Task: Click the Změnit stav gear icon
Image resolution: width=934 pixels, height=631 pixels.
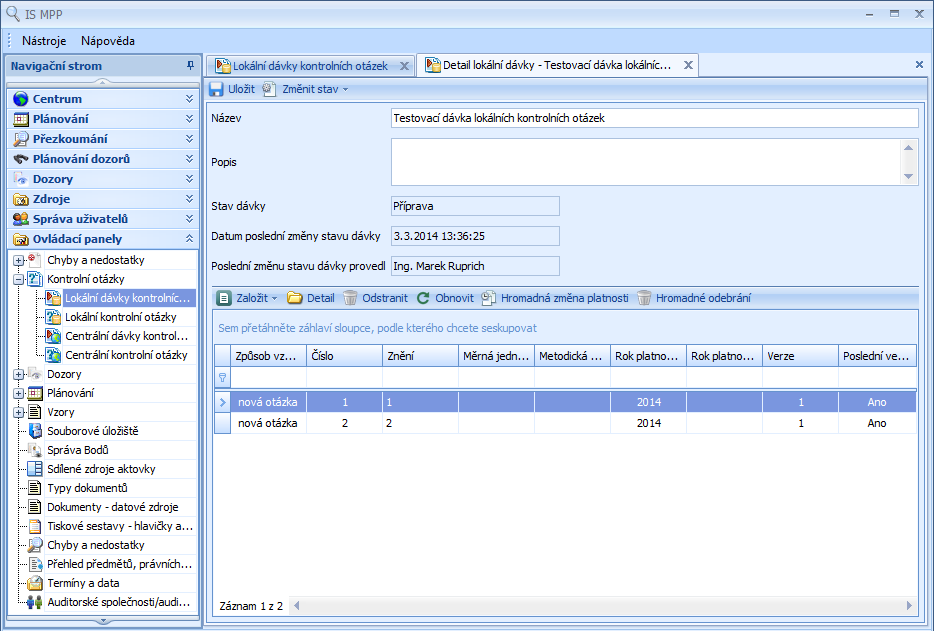Action: point(269,89)
